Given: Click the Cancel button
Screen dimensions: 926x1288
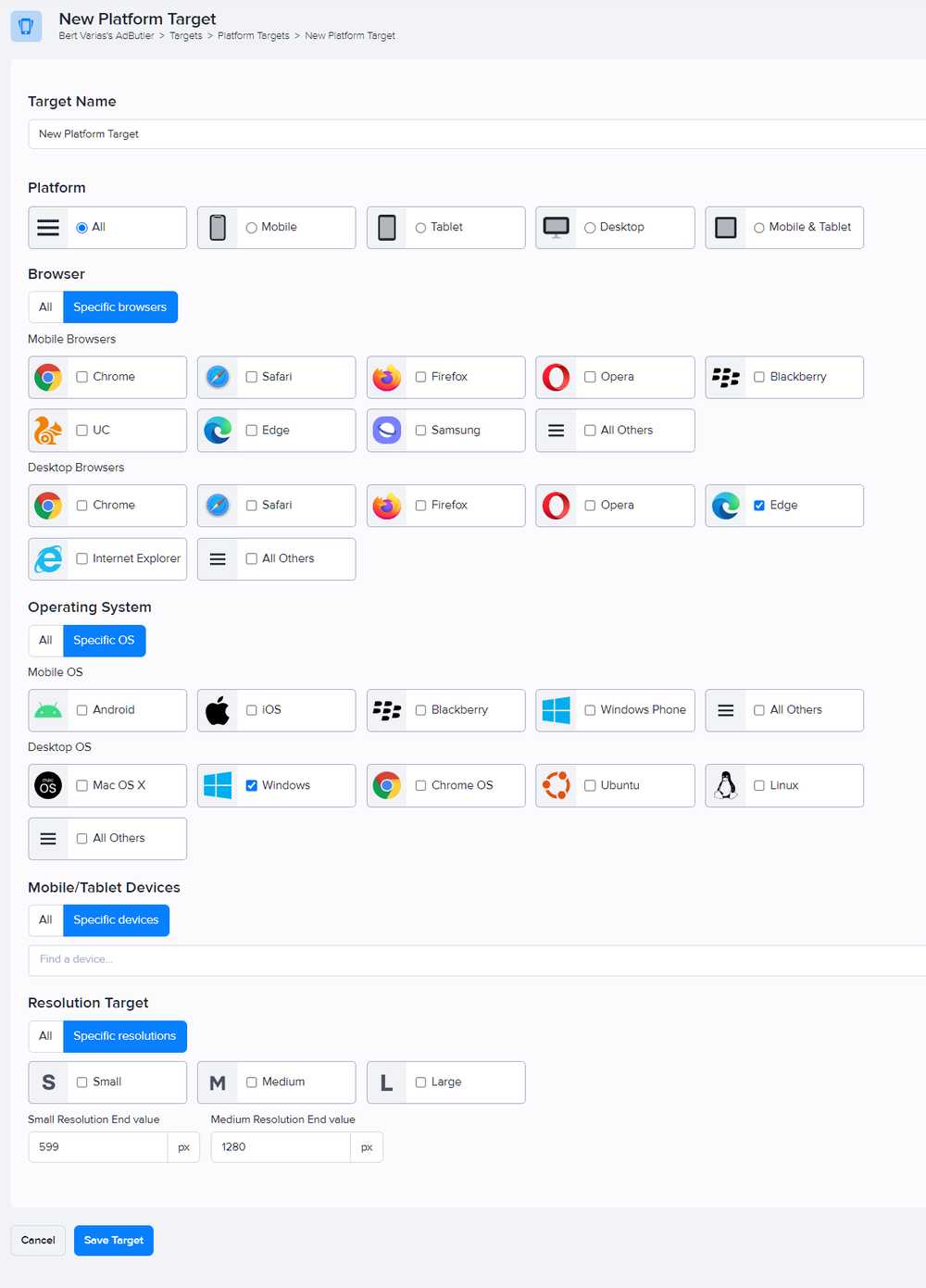Looking at the screenshot, I should (x=38, y=1241).
